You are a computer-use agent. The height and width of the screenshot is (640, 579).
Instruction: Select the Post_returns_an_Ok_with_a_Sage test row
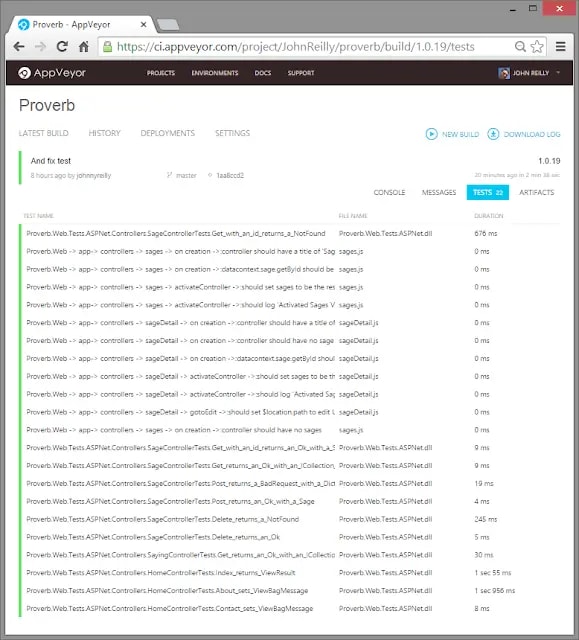pyautogui.click(x=291, y=501)
